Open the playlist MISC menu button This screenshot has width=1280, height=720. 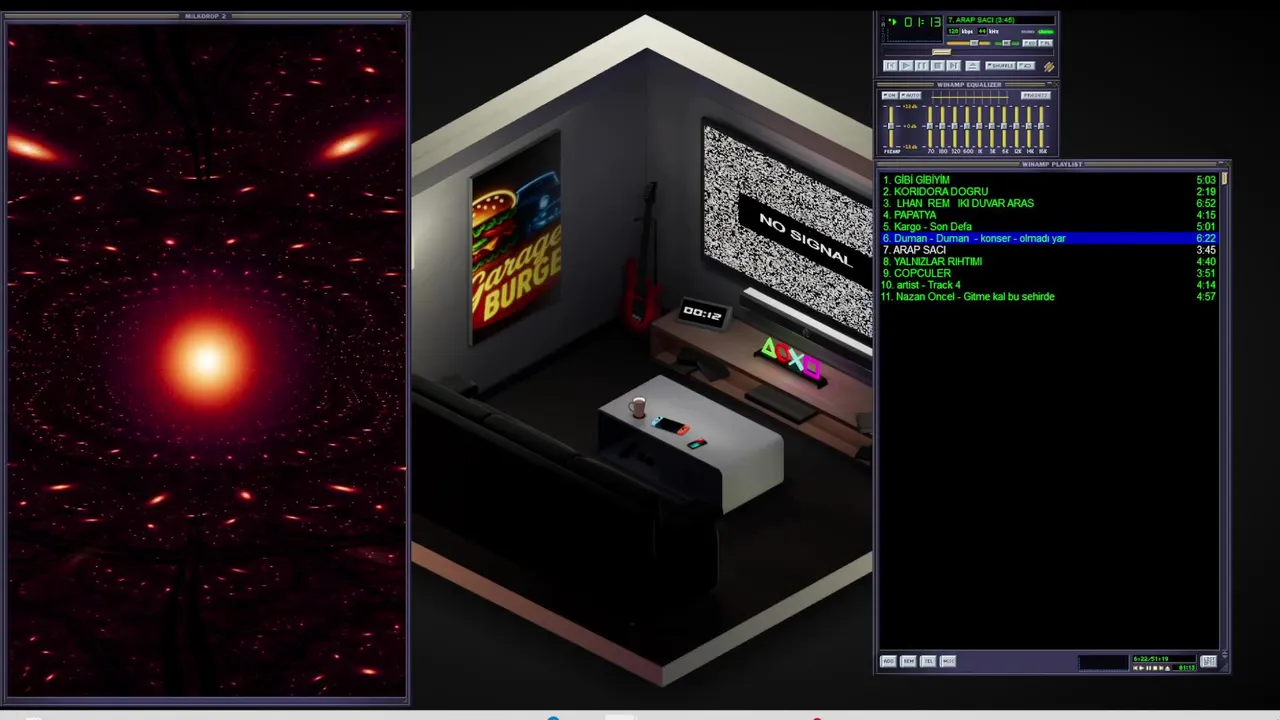(x=948, y=661)
